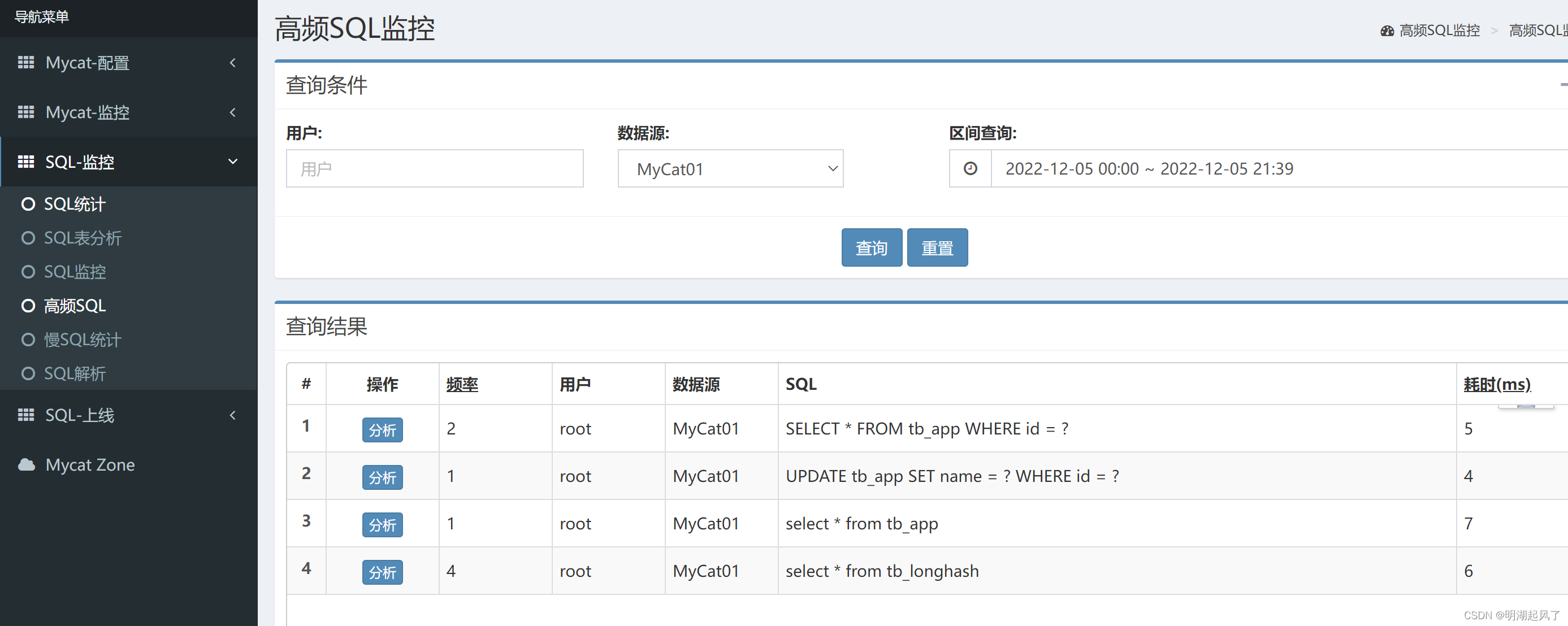Open the 数据源 dropdown selector
Image resolution: width=1568 pixels, height=626 pixels.
[x=729, y=168]
